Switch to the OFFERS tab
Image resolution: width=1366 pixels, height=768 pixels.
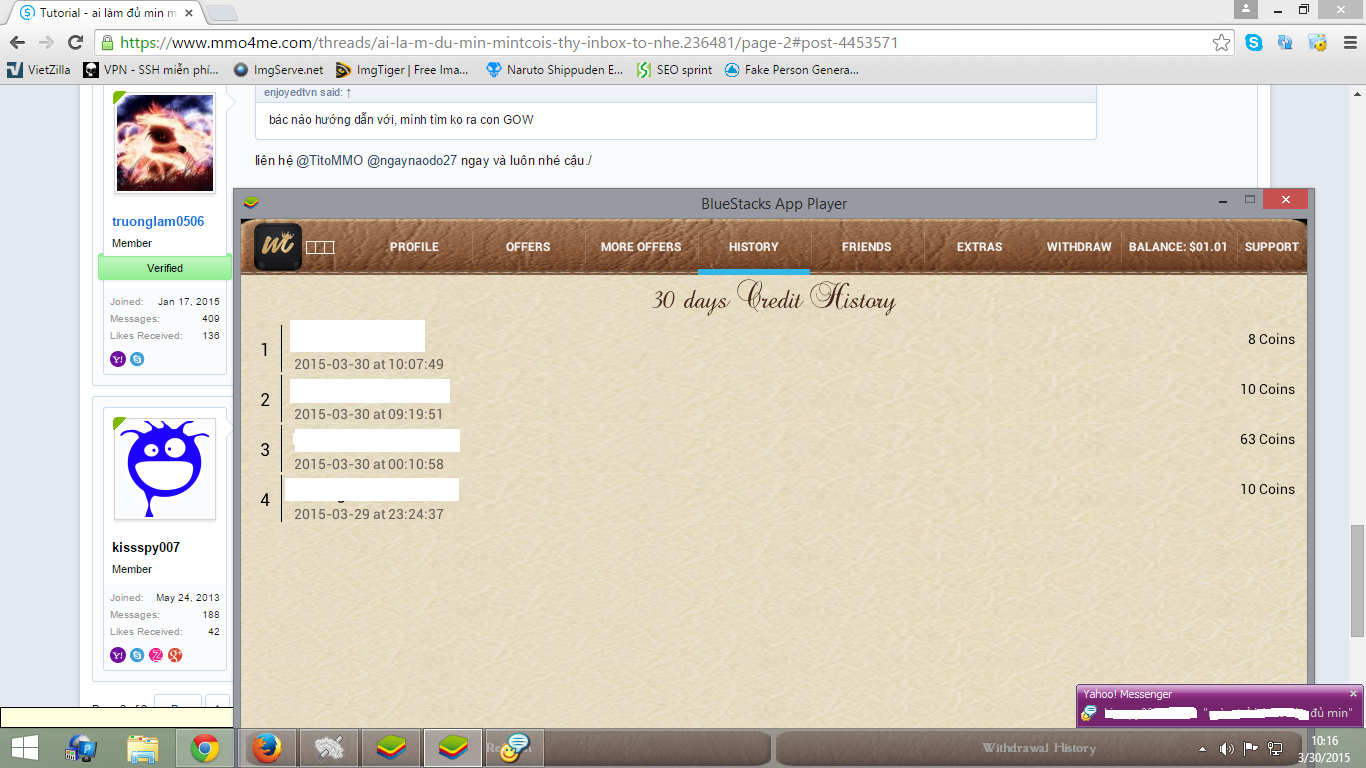pos(528,247)
